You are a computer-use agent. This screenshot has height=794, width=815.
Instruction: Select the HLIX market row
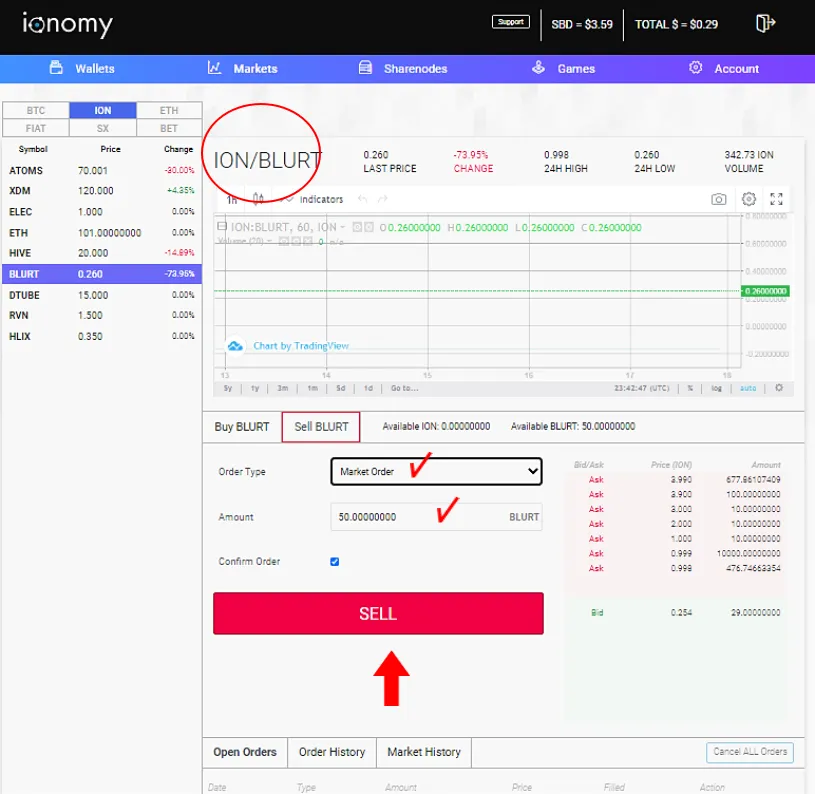coord(102,336)
